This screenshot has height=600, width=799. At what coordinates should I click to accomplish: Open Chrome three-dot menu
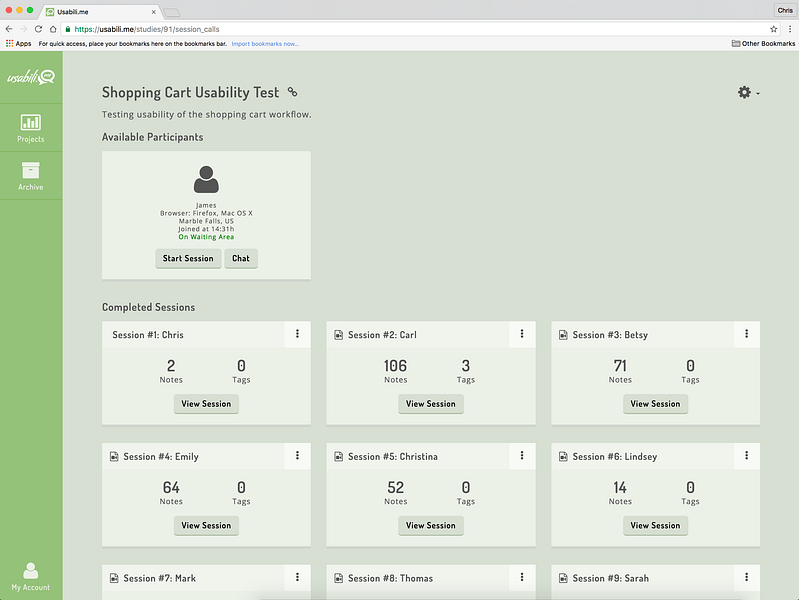tap(790, 29)
